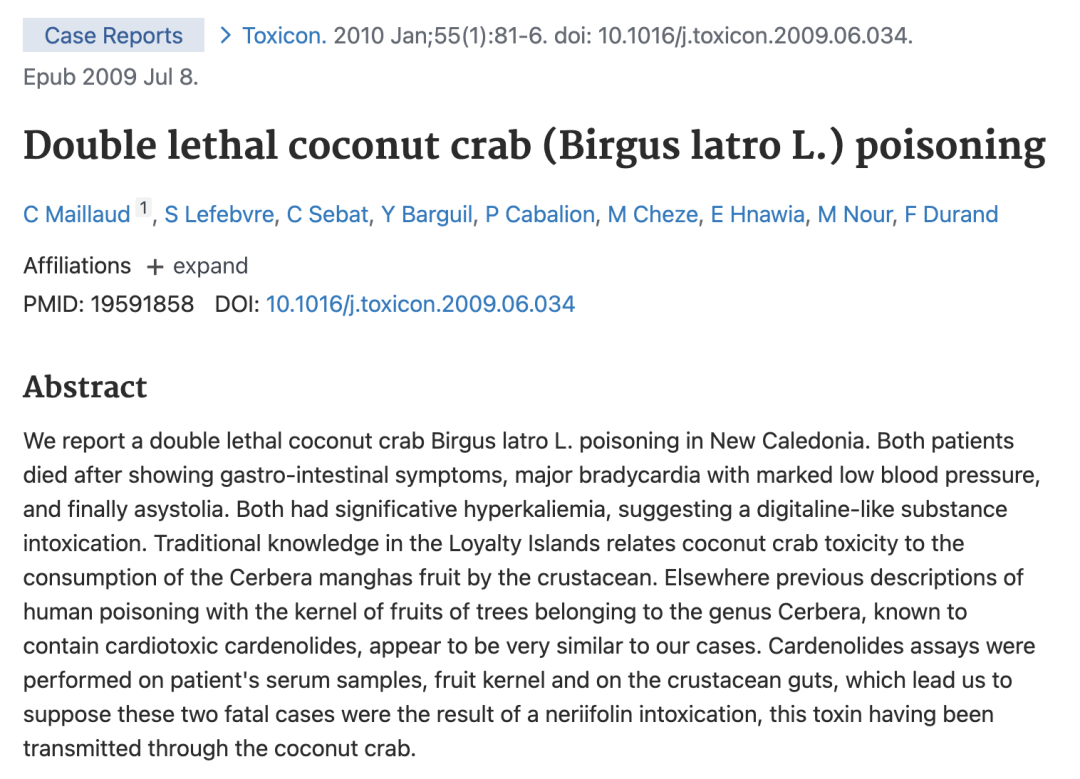Viewport: 1080px width, 779px height.
Task: Click the article title about coconut crab poisoning
Action: (534, 146)
